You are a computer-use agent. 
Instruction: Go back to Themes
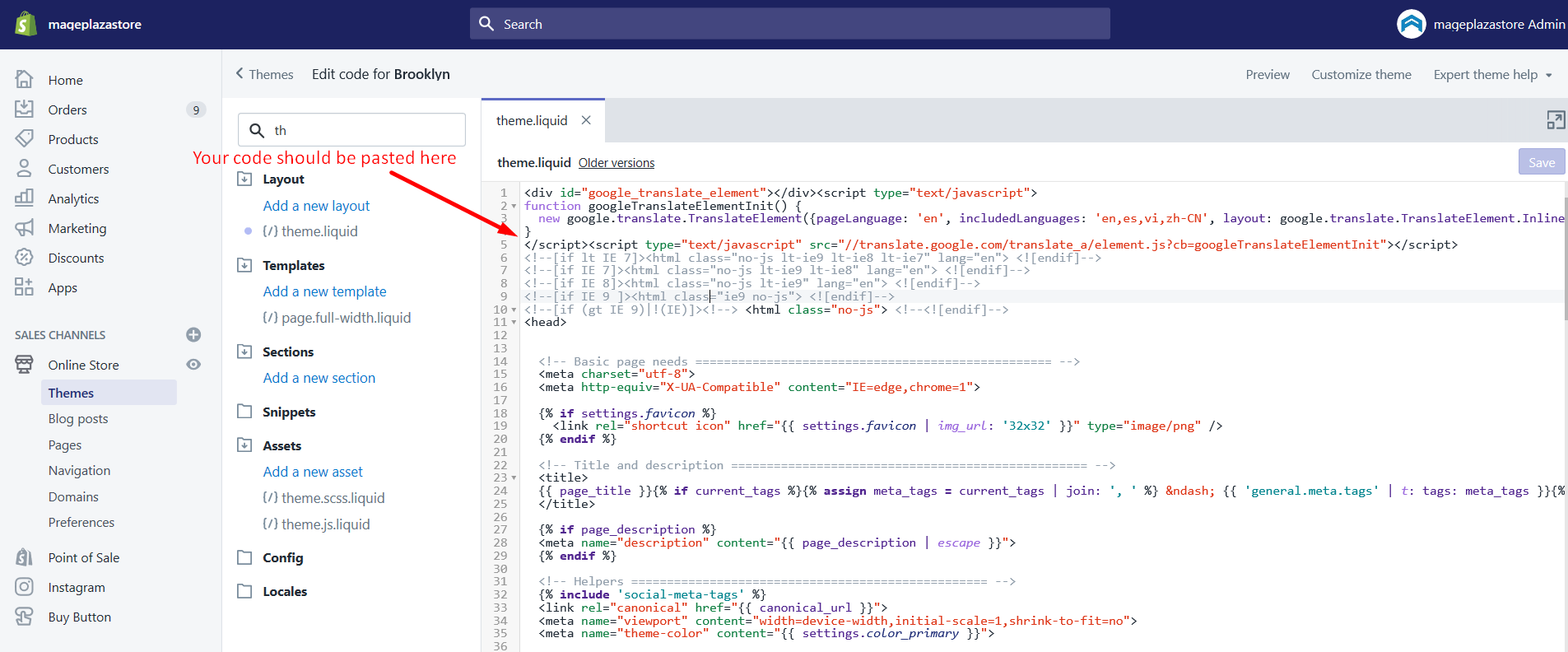click(x=264, y=74)
